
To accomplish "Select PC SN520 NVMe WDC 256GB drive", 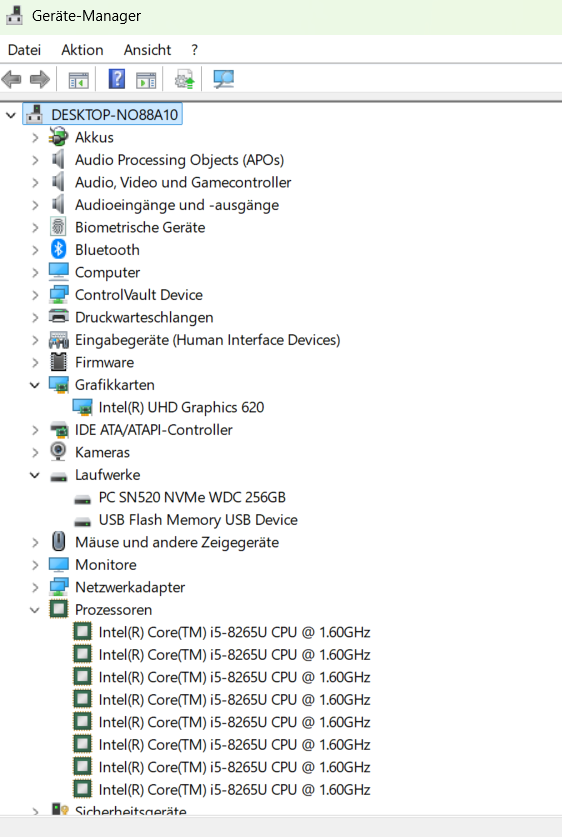I will coord(192,497).
